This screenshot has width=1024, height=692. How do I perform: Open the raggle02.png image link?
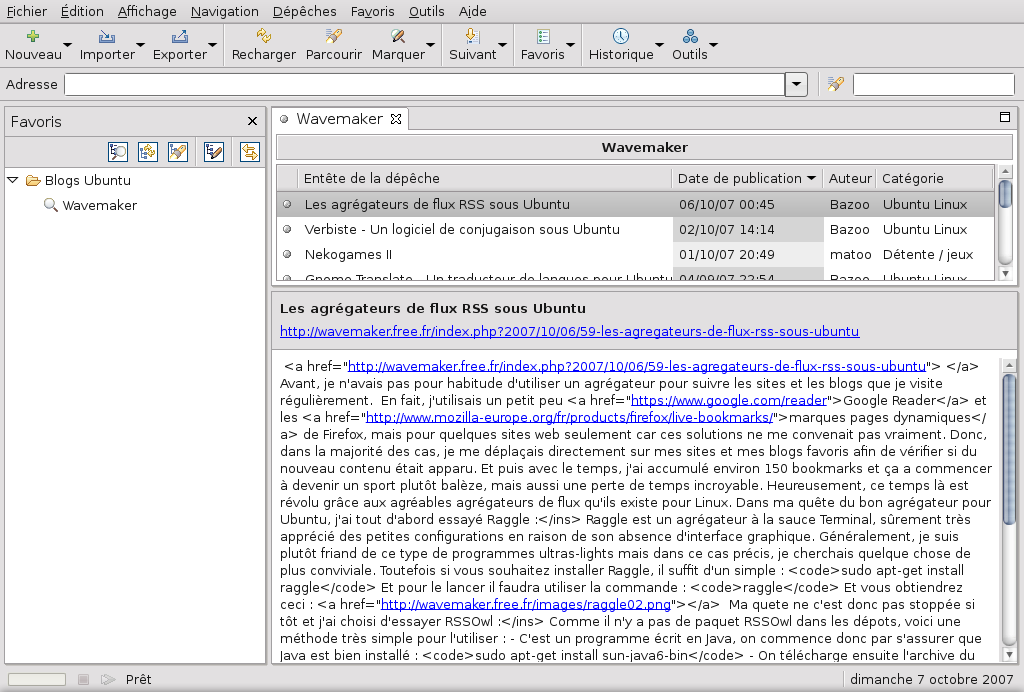point(526,604)
